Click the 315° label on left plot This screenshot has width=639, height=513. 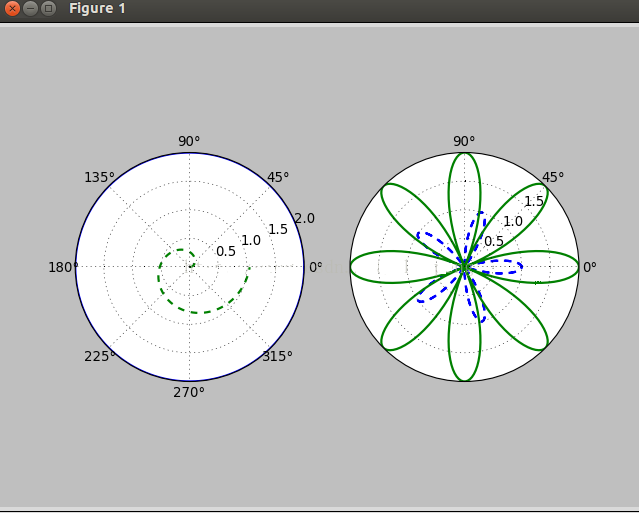(278, 357)
